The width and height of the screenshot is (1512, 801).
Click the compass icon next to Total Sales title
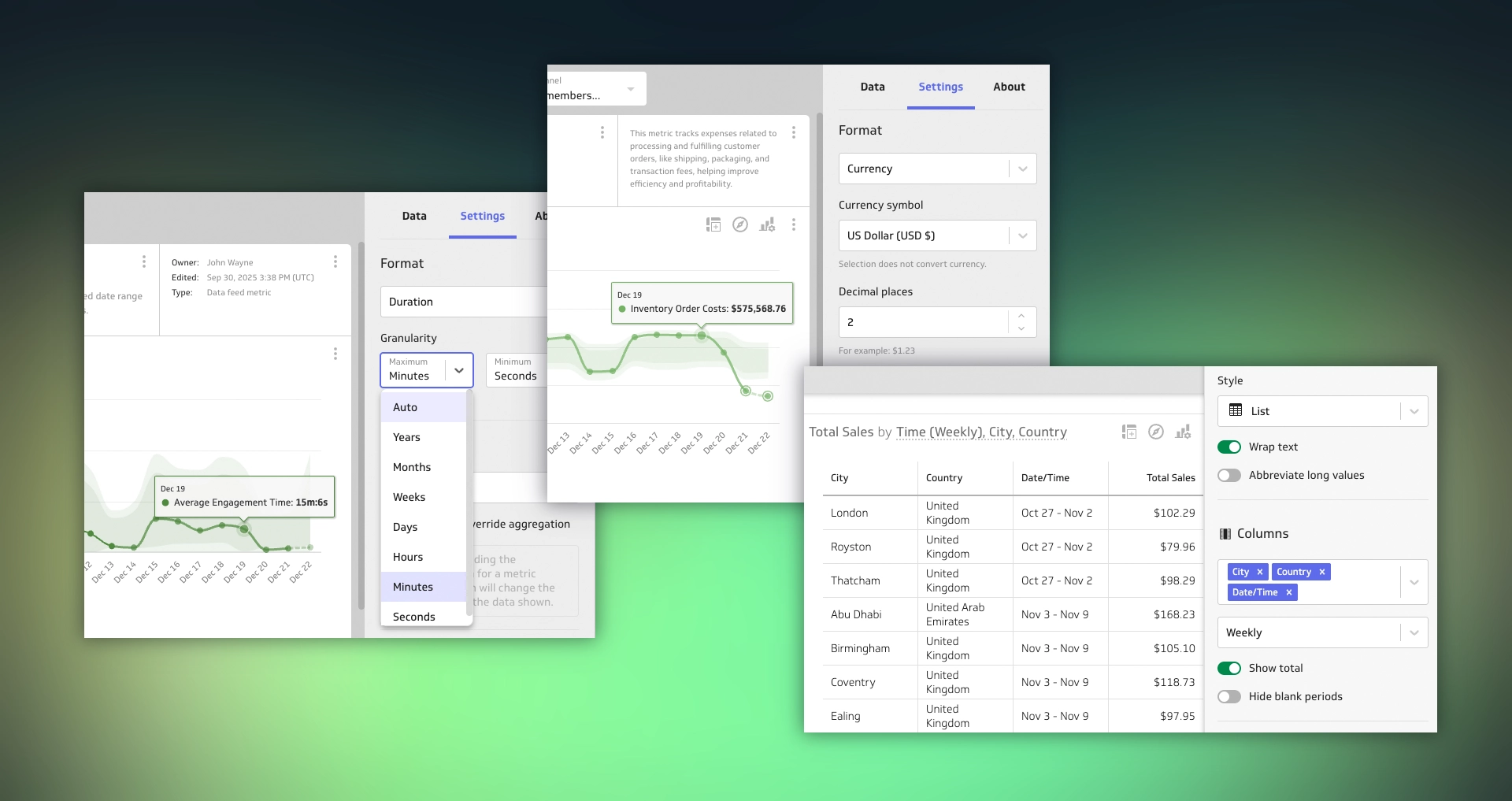coord(1156,432)
